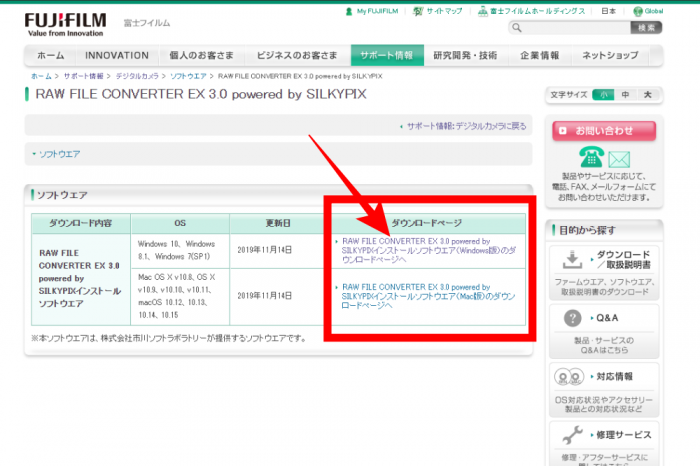
Task: Click the page title RAW FILE CONVERTER EX 3.0
Action: click(201, 94)
